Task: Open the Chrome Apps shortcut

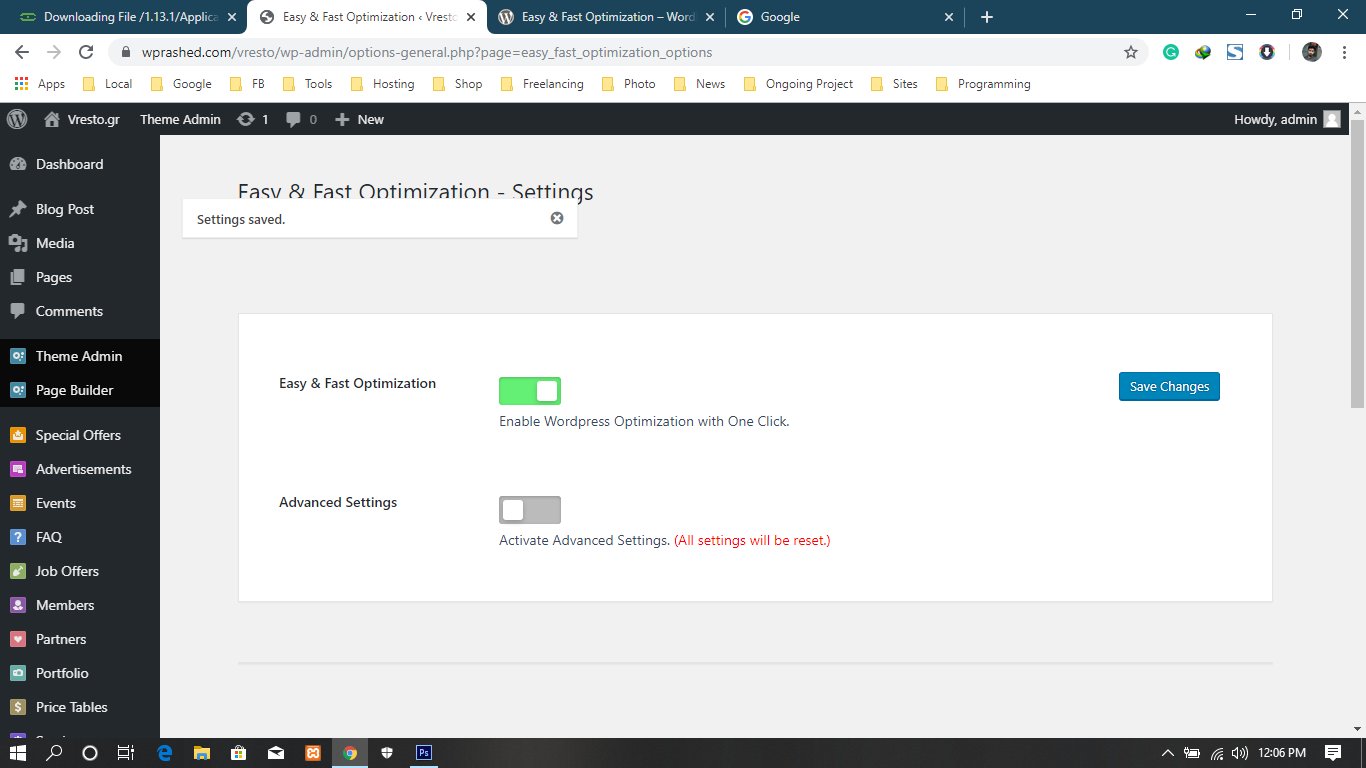Action: click(40, 84)
